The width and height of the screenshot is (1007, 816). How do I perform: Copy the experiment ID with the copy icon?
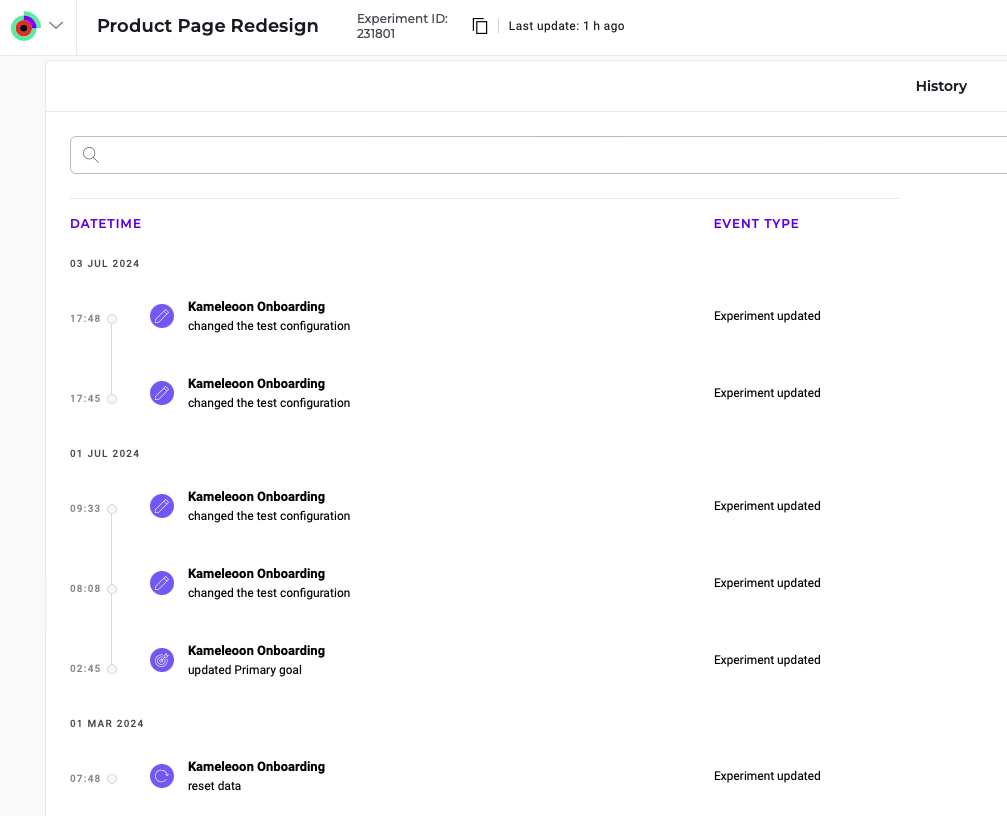[x=480, y=26]
